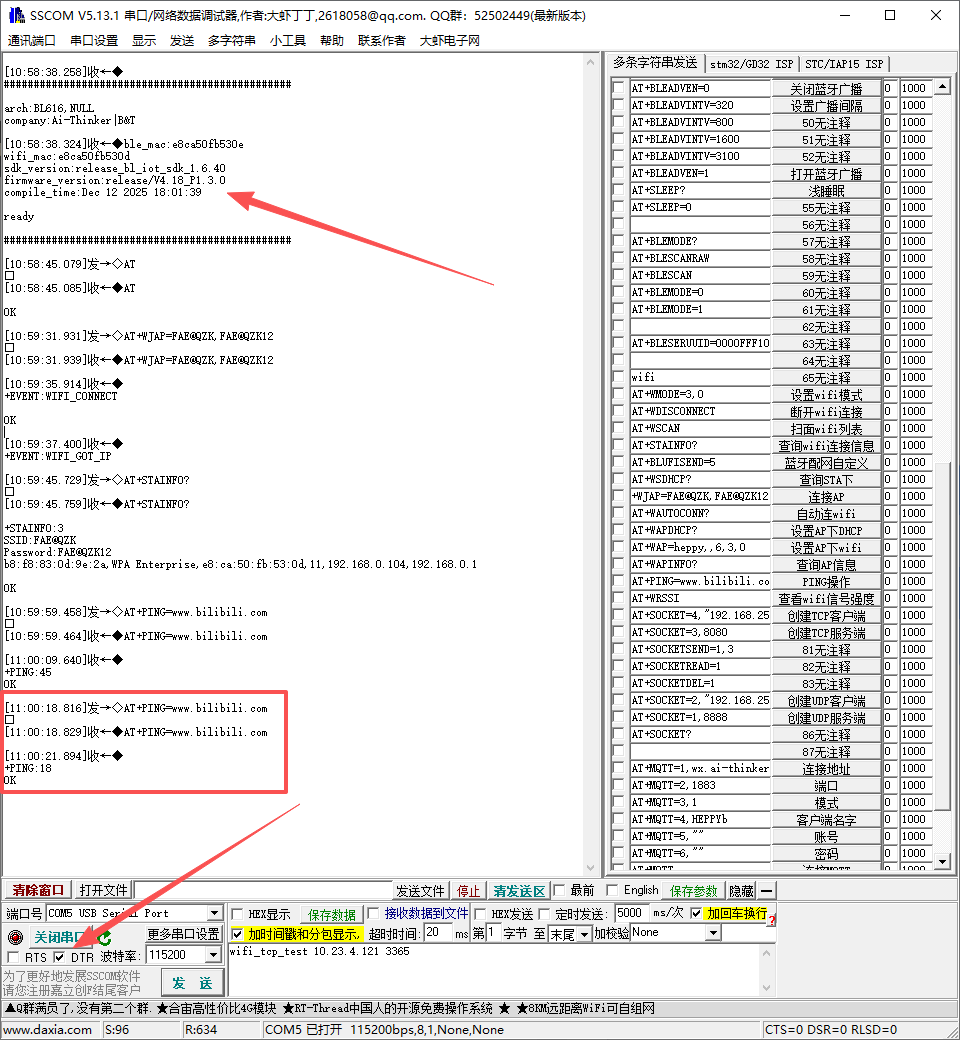Click the 5000 ms timed send interval field
This screenshot has width=960, height=1040.
click(632, 913)
